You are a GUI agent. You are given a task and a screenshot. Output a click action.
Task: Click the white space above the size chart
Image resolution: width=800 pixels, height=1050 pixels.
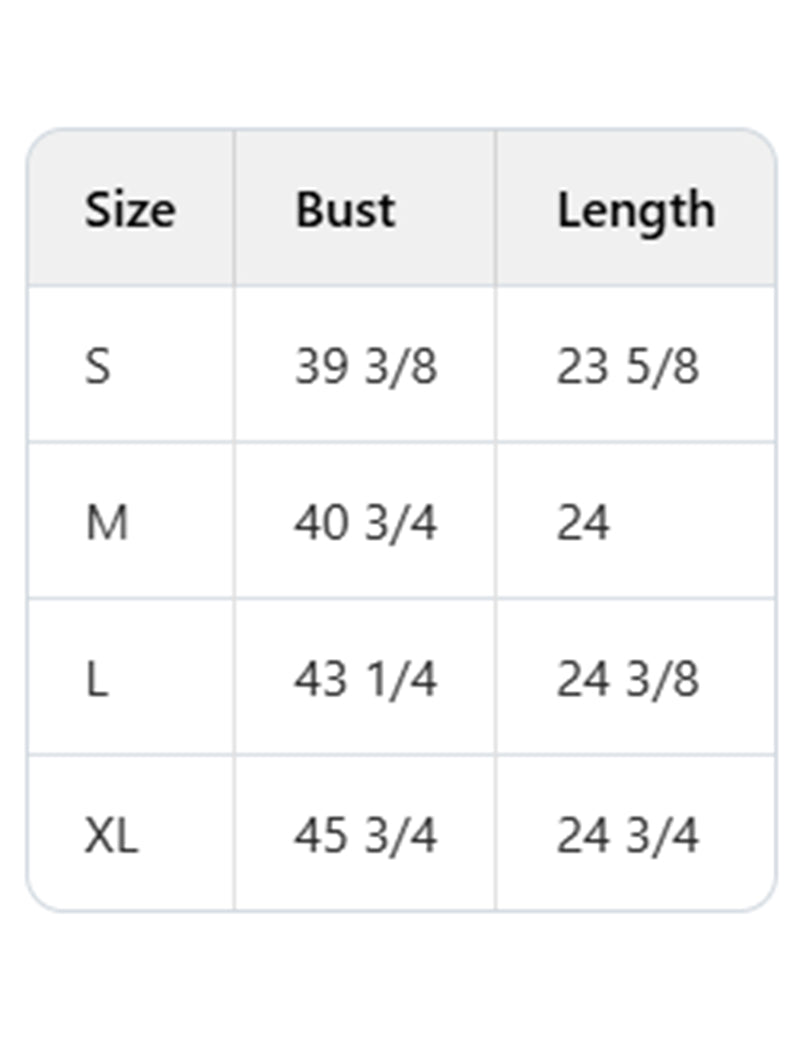(x=400, y=60)
